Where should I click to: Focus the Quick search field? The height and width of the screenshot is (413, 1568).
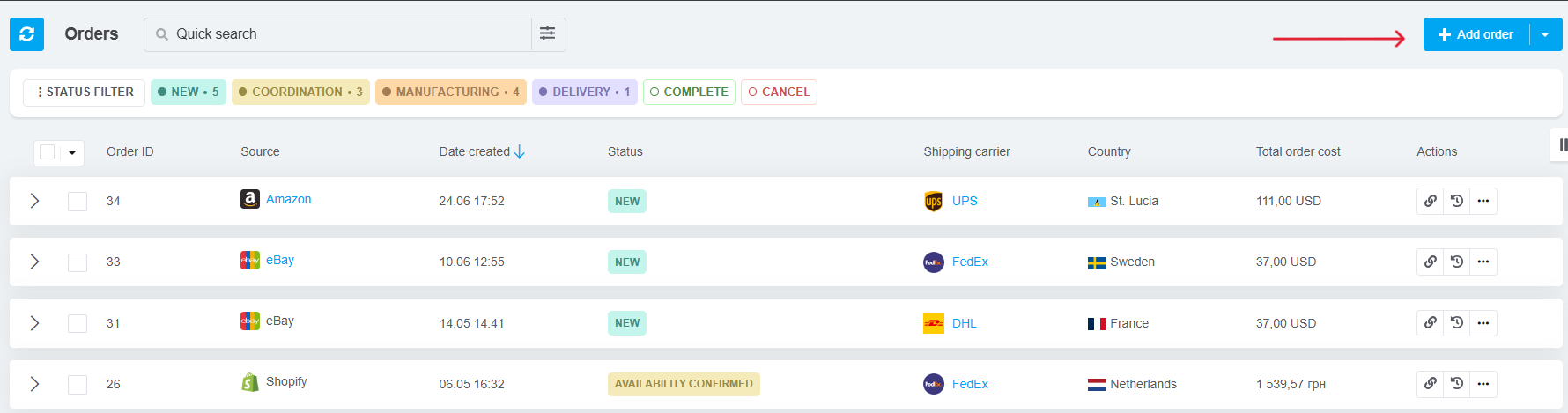tap(338, 34)
